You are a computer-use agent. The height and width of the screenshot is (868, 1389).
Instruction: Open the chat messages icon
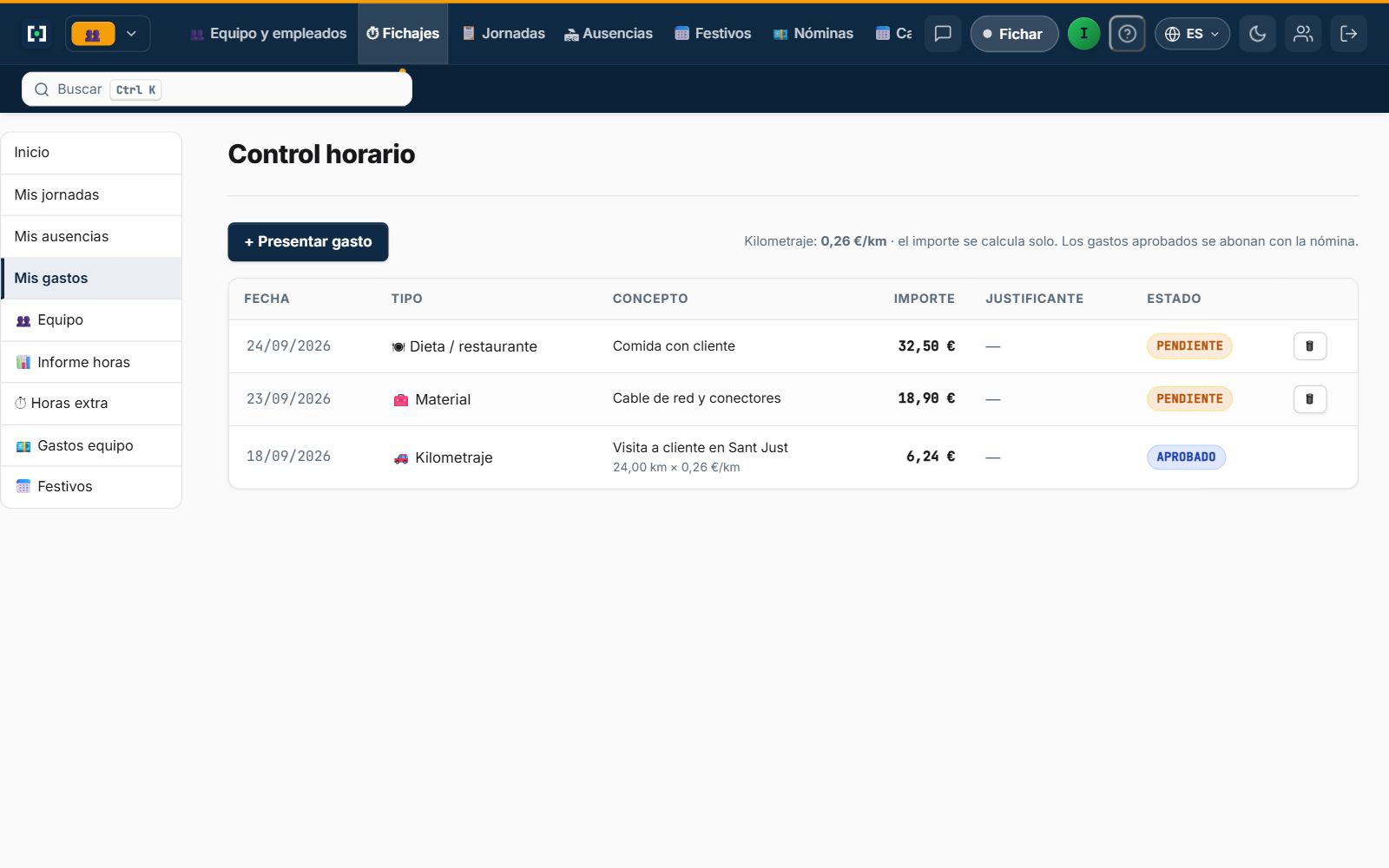pos(943,34)
